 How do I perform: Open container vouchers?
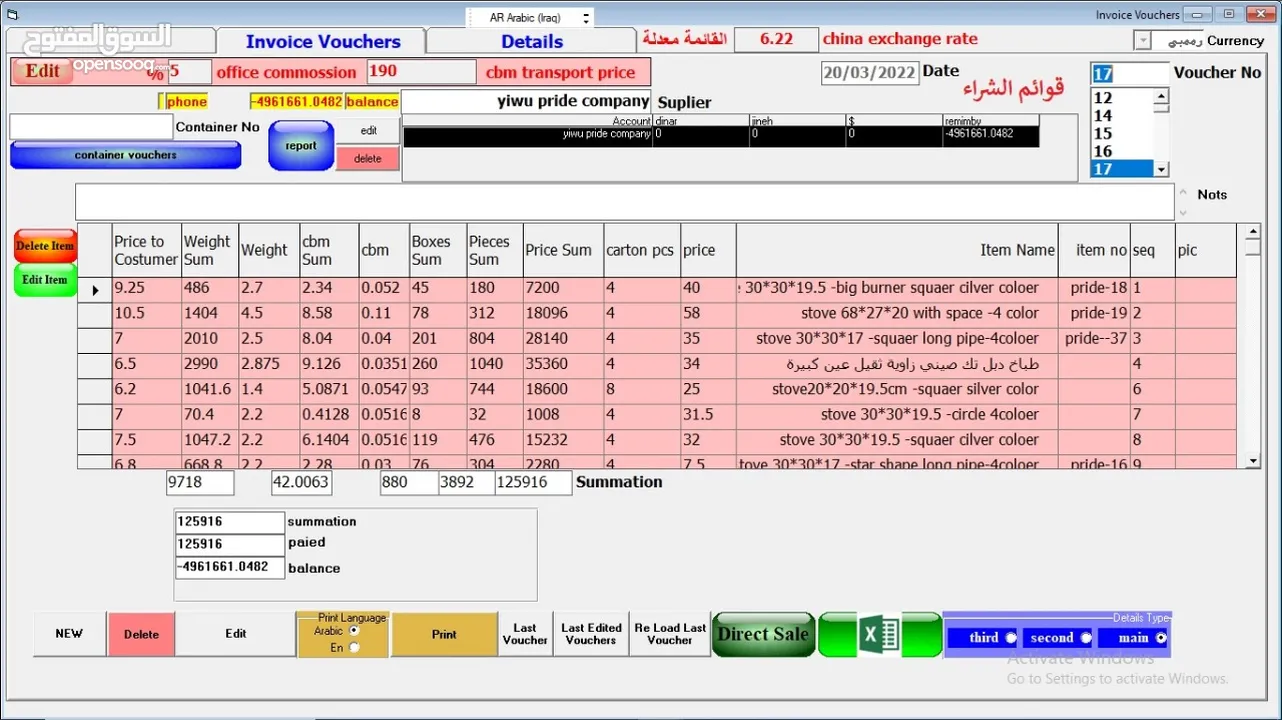(x=125, y=155)
